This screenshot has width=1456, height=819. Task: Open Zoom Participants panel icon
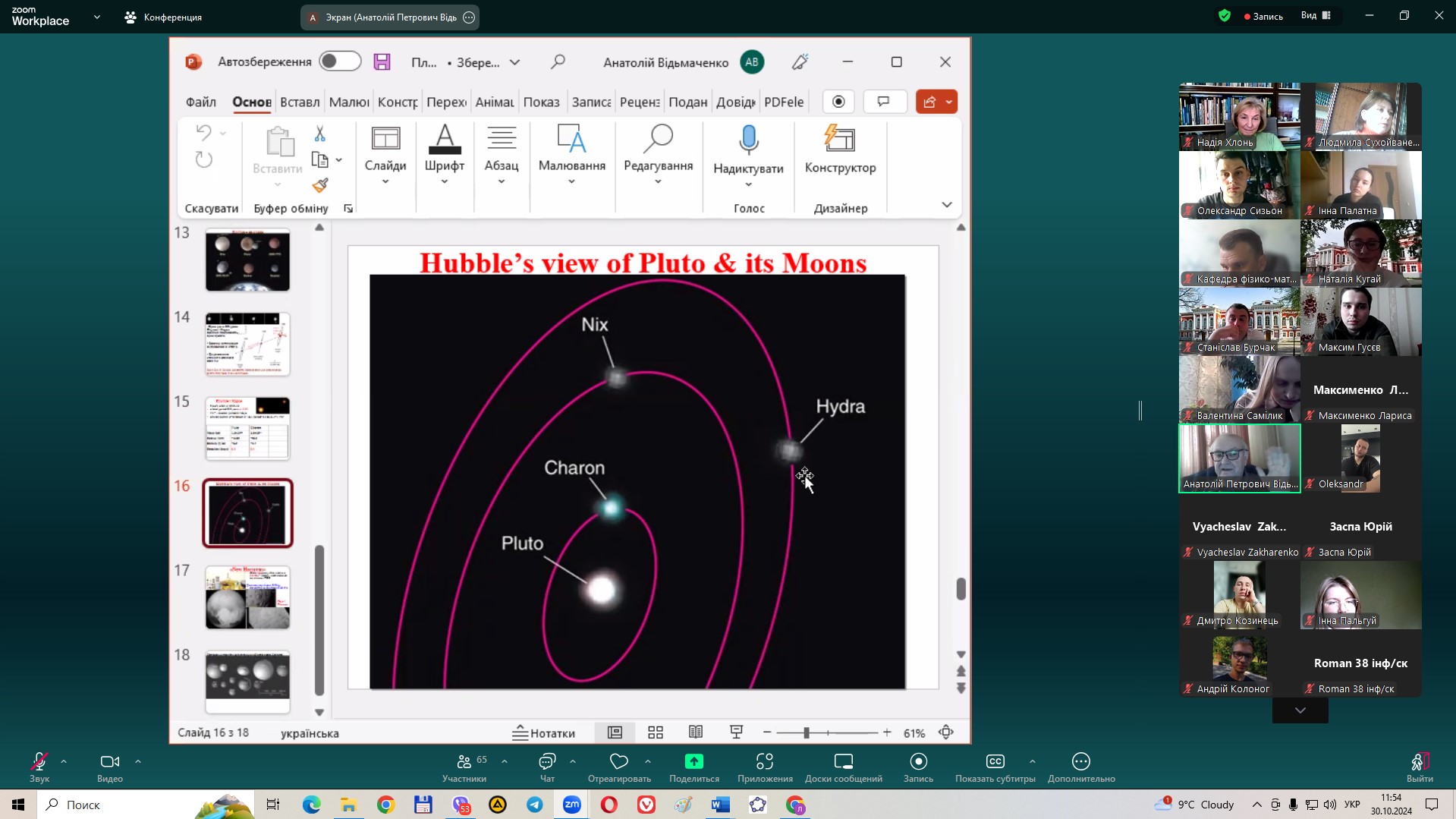[464, 761]
